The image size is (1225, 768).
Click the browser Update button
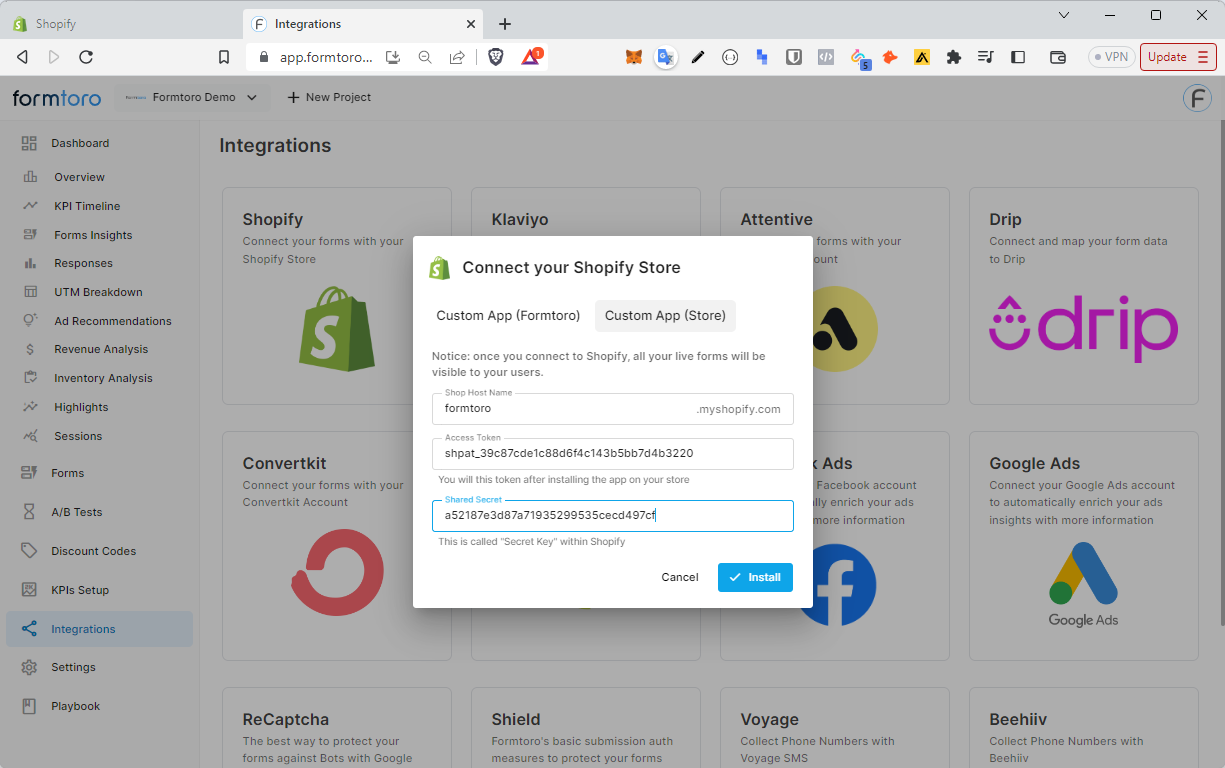point(1178,57)
